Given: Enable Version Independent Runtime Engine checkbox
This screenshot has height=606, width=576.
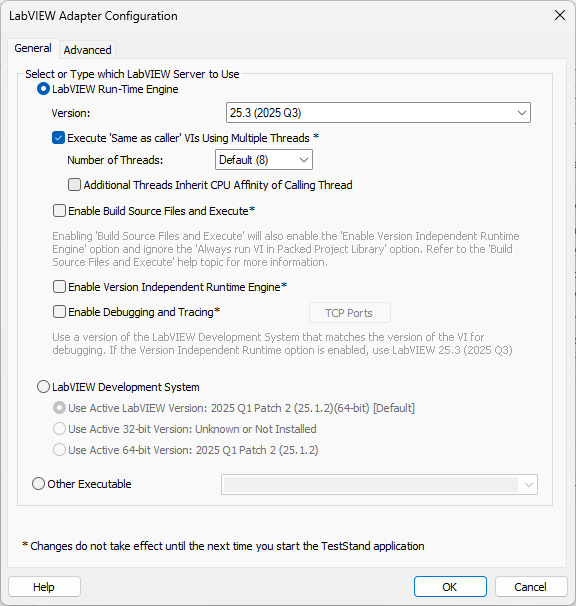Looking at the screenshot, I should pyautogui.click(x=59, y=287).
